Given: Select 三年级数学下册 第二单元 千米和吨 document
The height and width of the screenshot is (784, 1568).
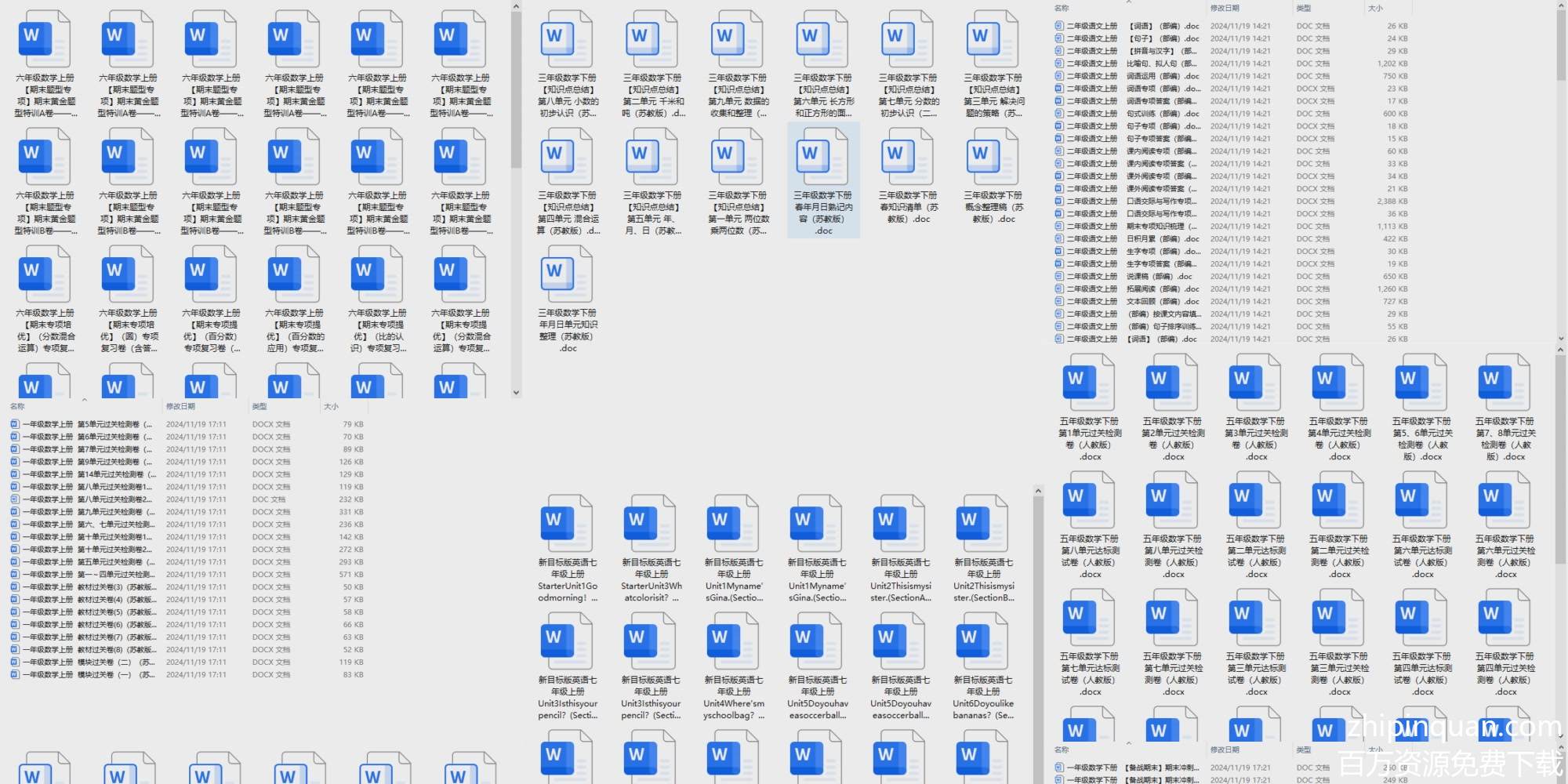Looking at the screenshot, I should click(652, 41).
